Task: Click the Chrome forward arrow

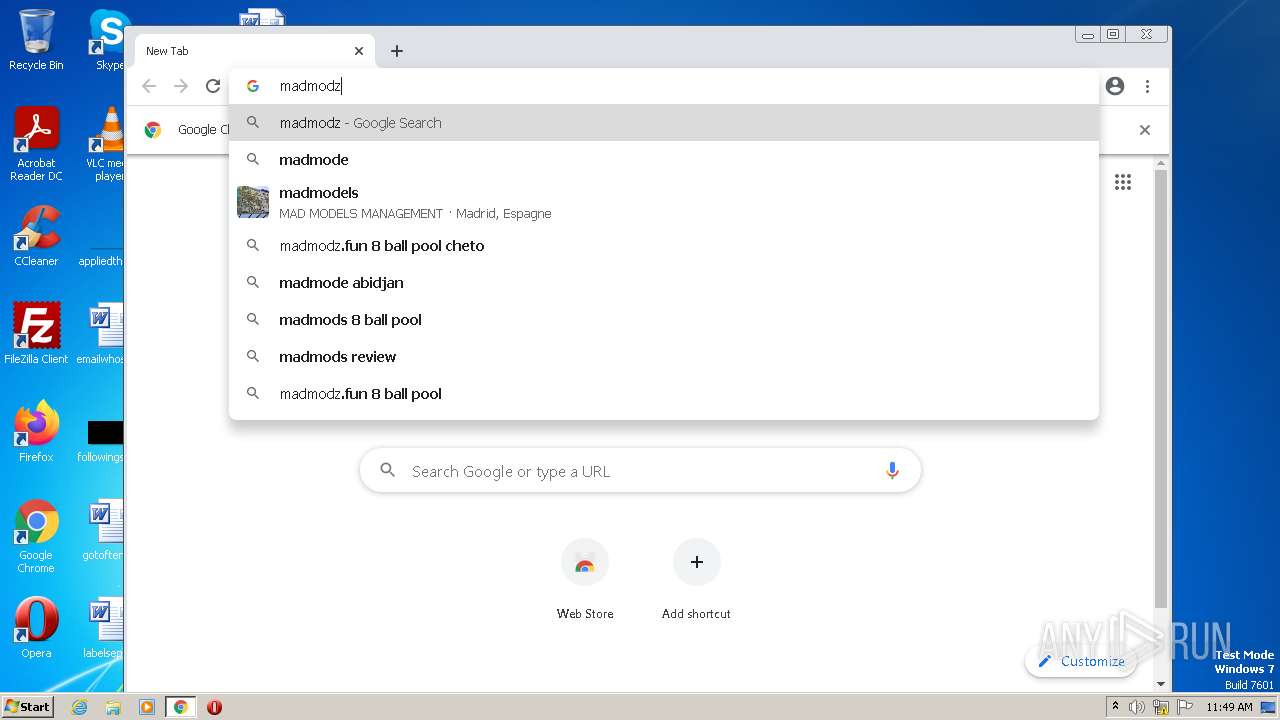Action: coord(181,86)
